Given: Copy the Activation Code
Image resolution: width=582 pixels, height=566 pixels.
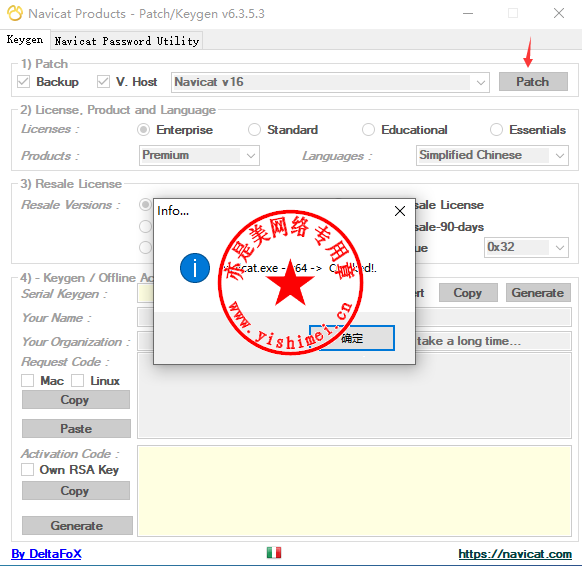Looking at the screenshot, I should tap(76, 491).
